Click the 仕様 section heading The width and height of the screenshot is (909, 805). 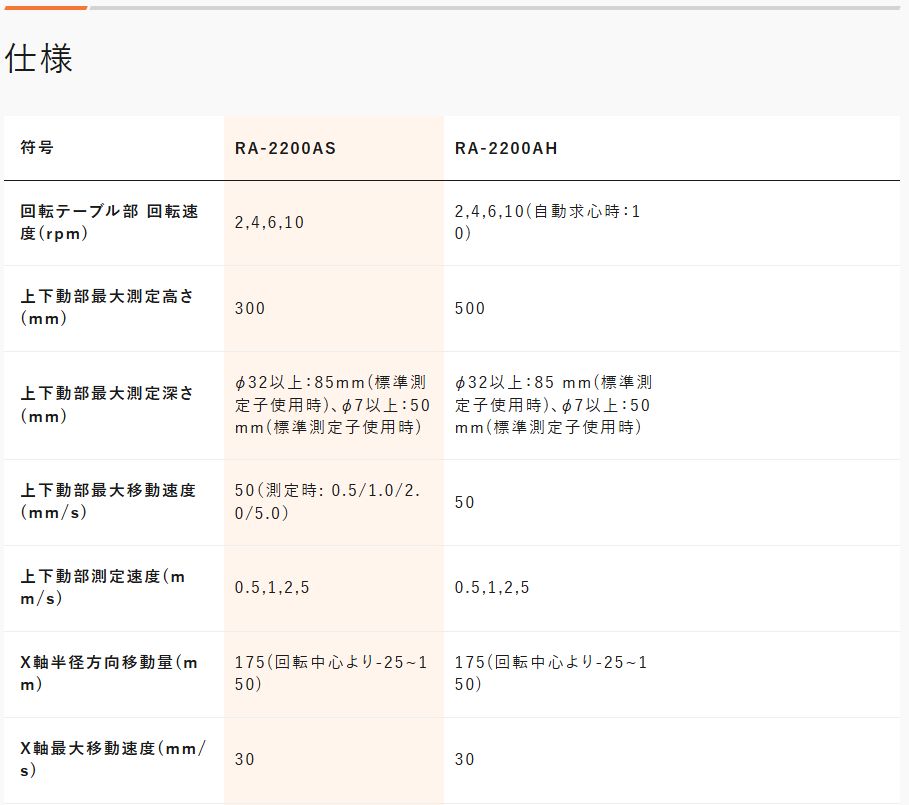39,59
